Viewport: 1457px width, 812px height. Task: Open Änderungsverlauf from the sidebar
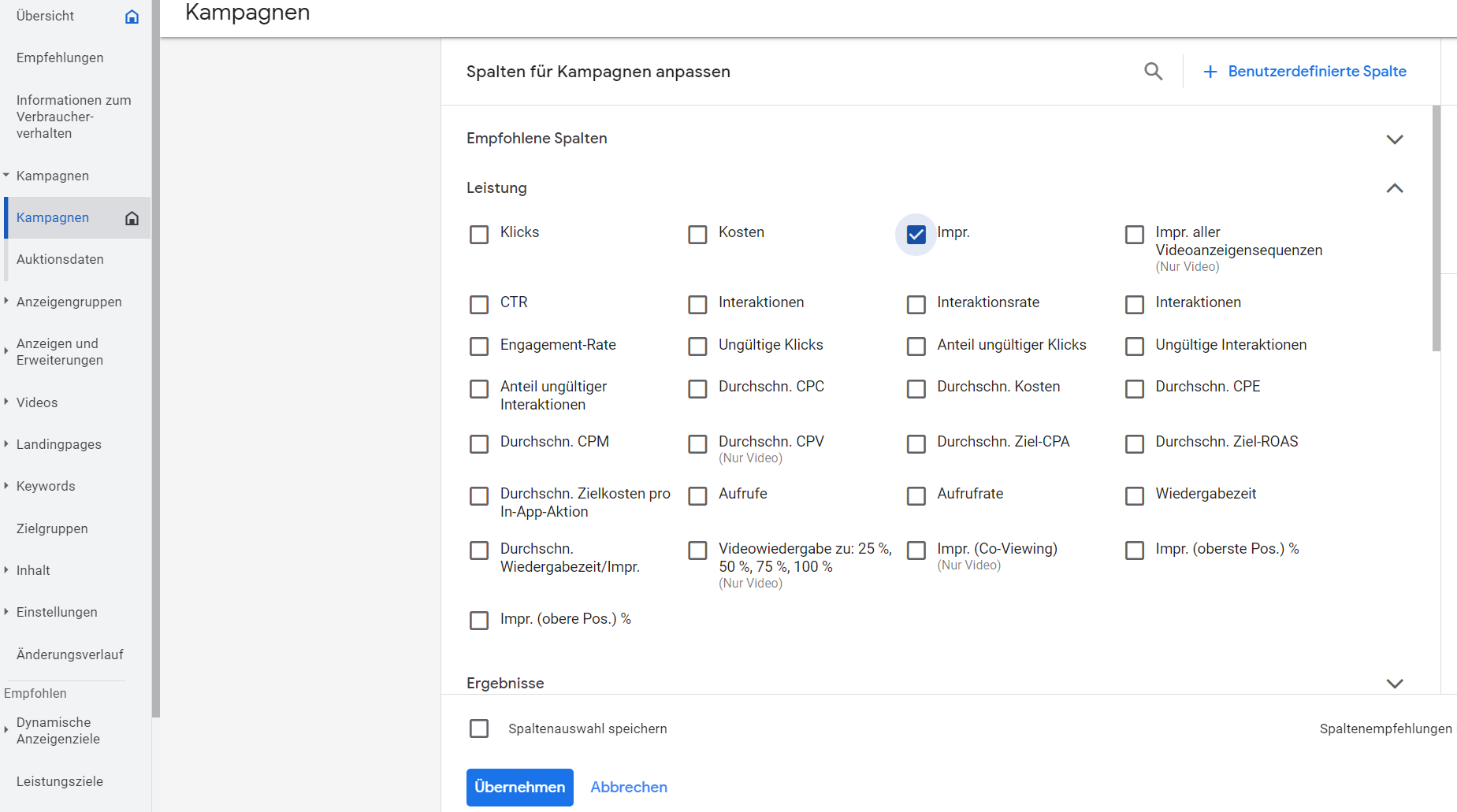click(69, 654)
